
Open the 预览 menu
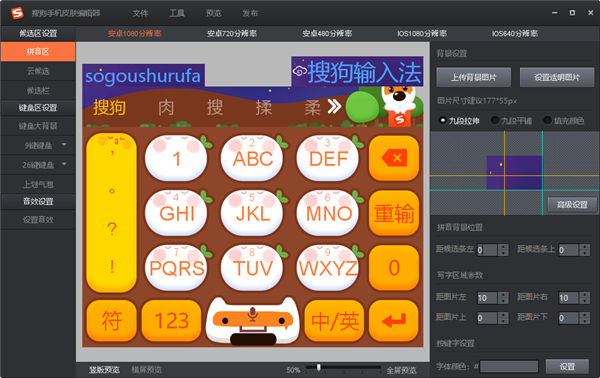(x=213, y=13)
